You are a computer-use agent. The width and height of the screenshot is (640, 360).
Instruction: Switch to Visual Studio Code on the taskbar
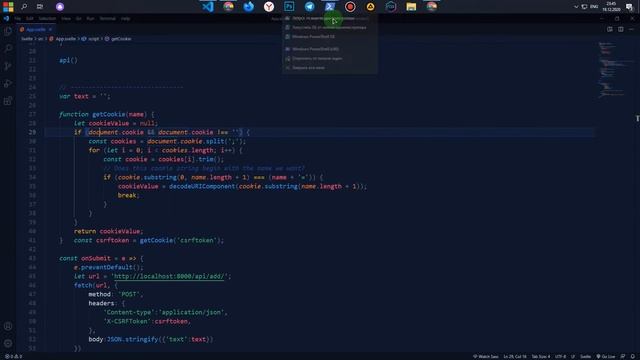pos(208,7)
